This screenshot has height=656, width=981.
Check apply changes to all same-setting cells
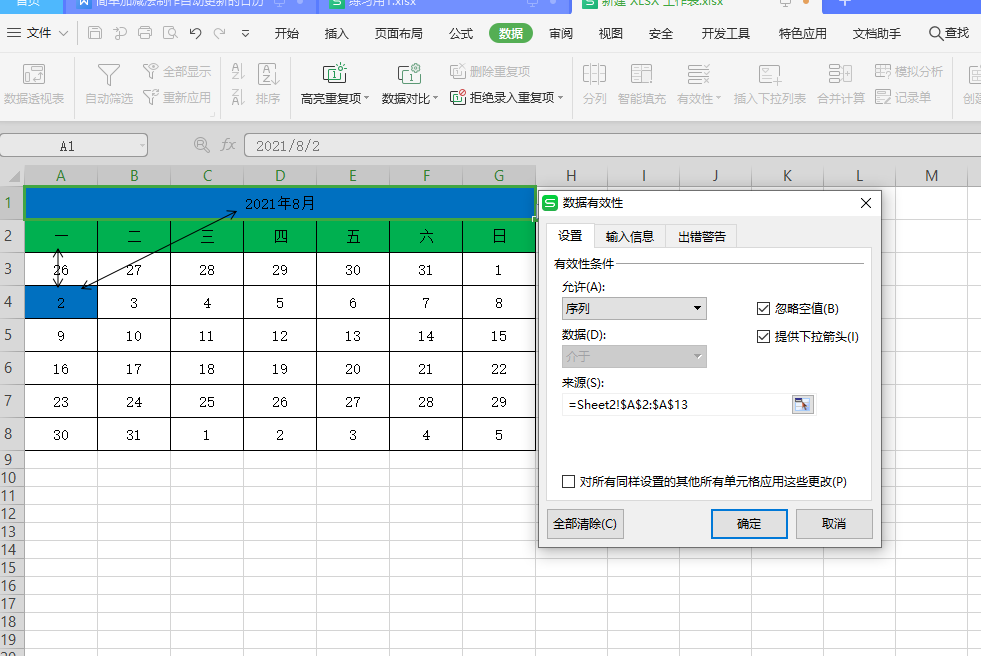pyautogui.click(x=568, y=482)
